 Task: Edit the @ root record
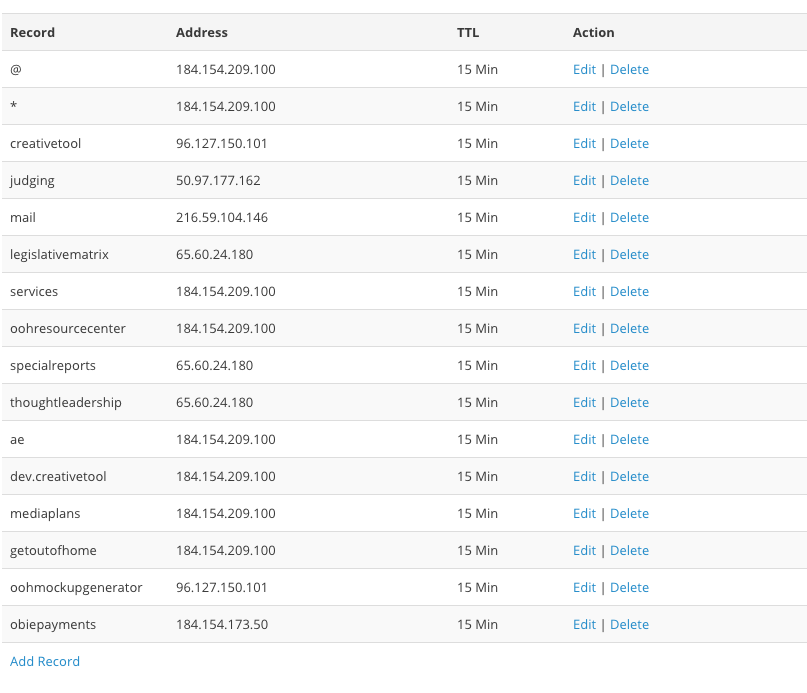(x=584, y=70)
